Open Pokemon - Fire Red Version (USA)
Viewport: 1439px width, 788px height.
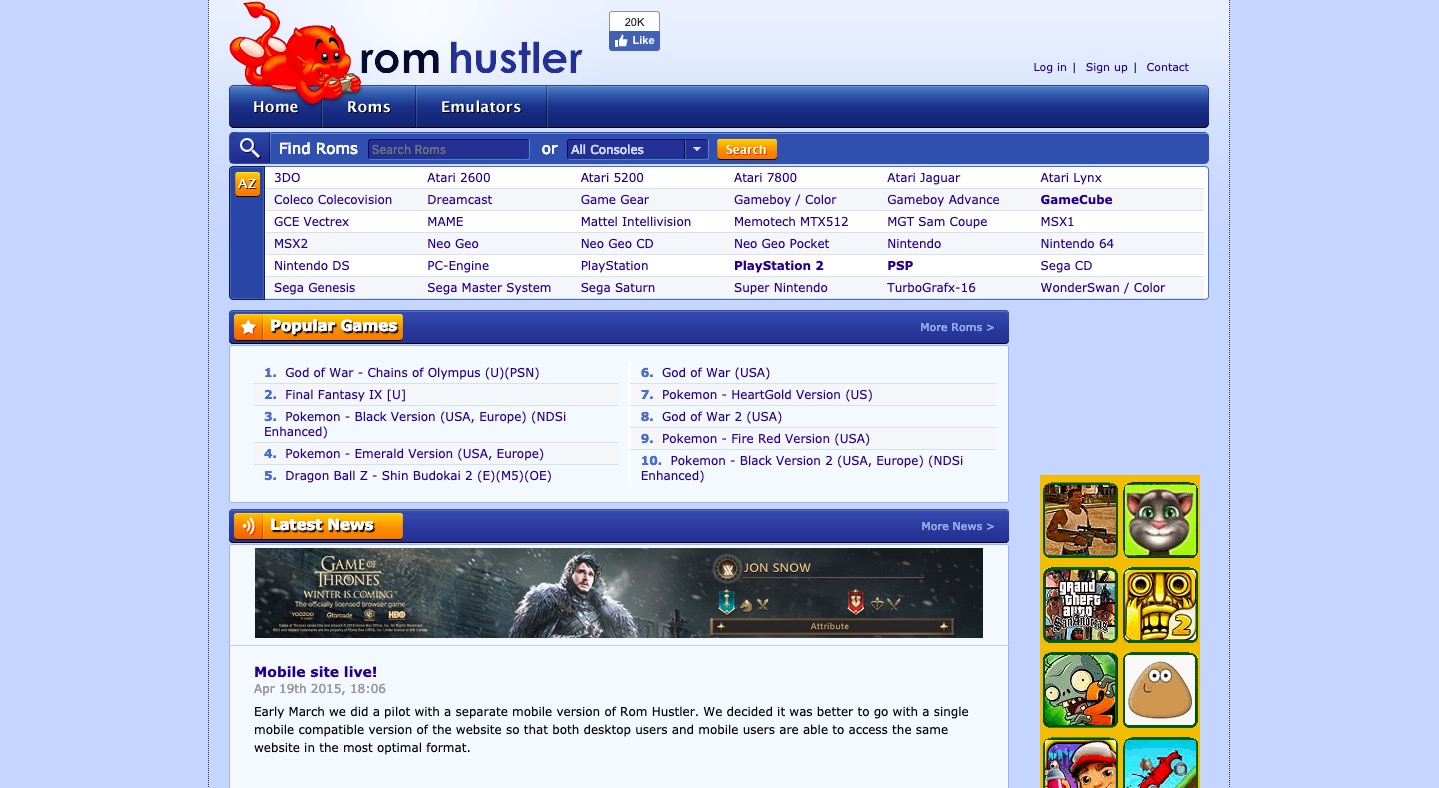(x=766, y=439)
